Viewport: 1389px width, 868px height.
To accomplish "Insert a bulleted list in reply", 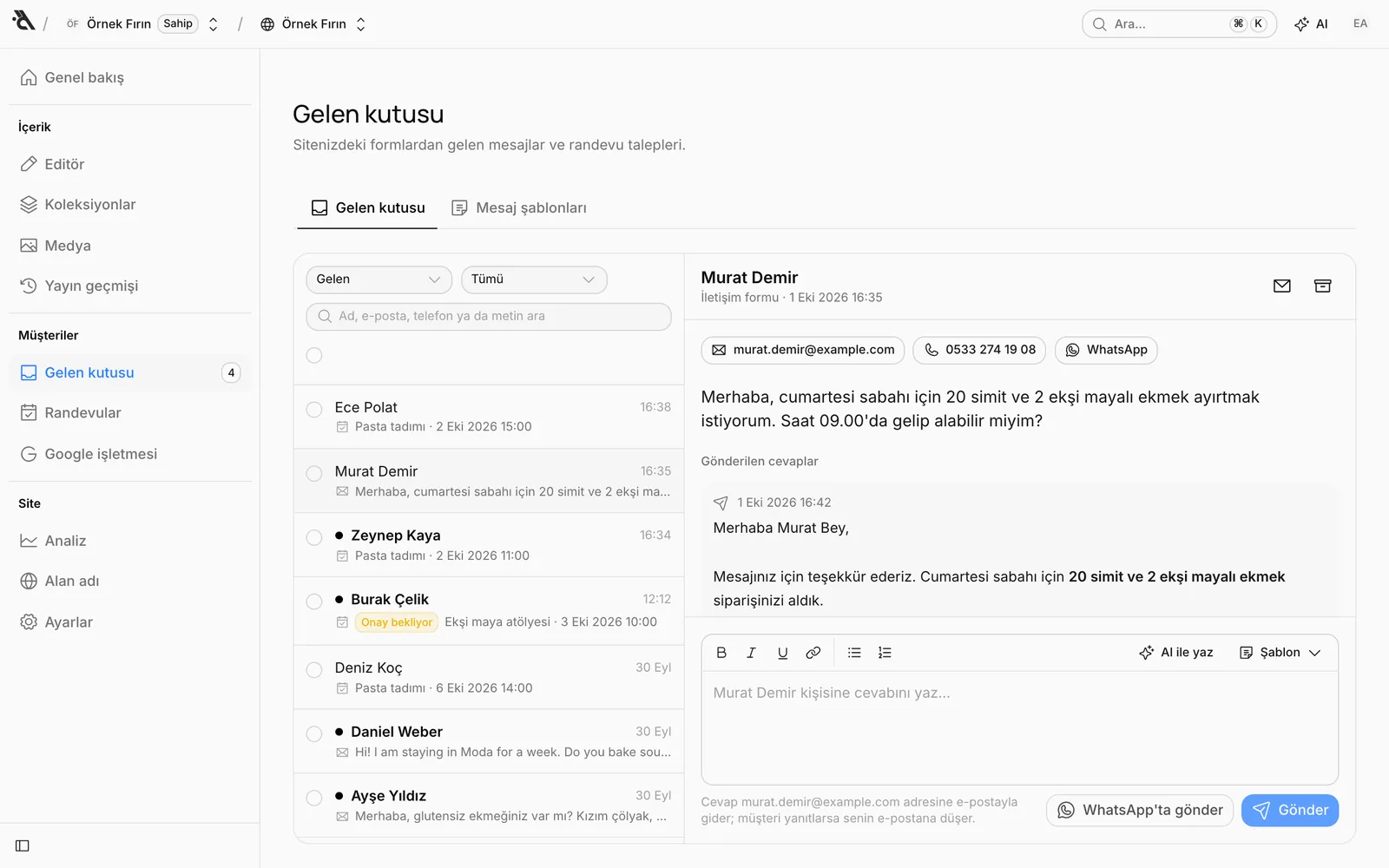I will [x=854, y=653].
